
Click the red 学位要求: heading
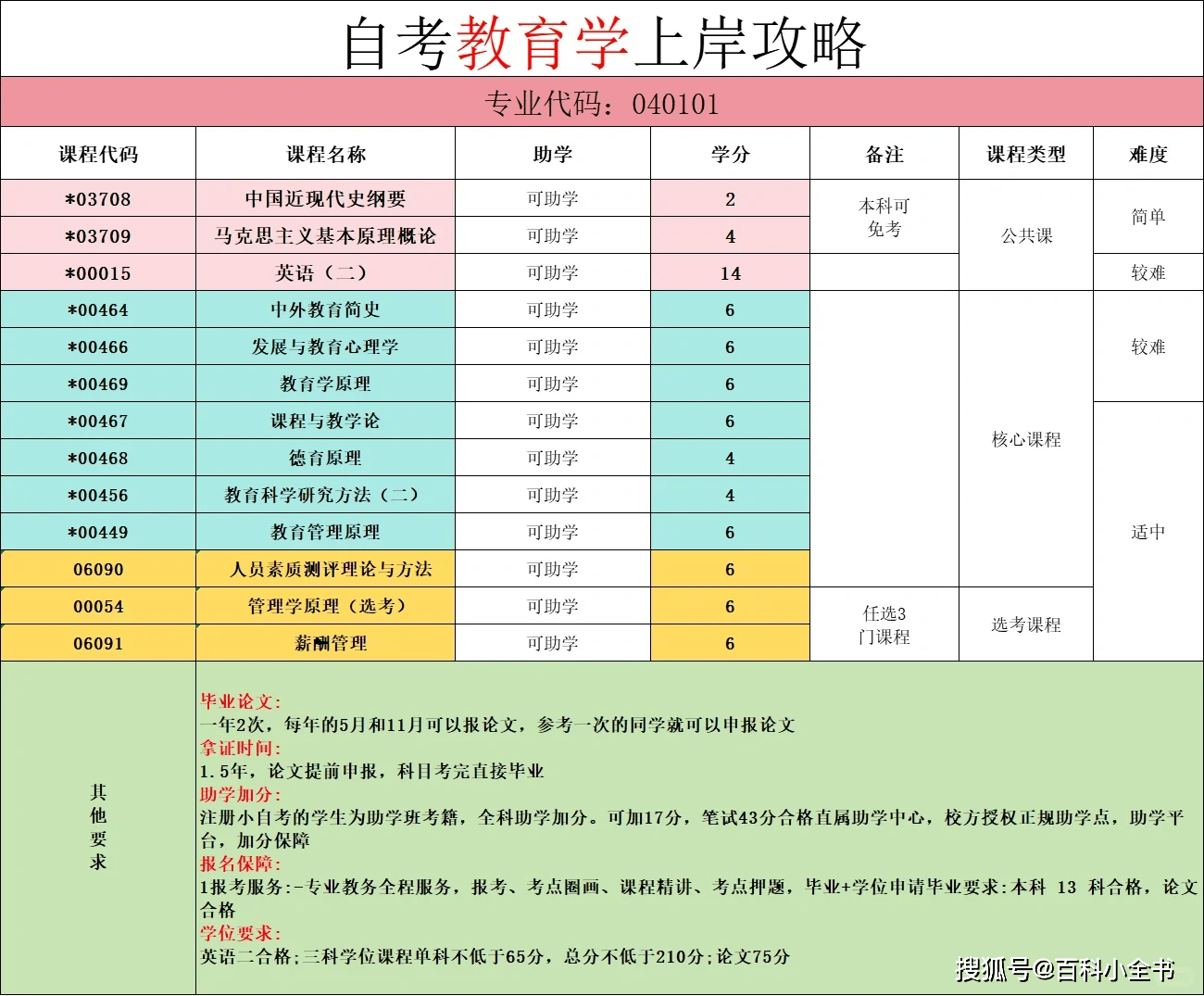pos(241,933)
